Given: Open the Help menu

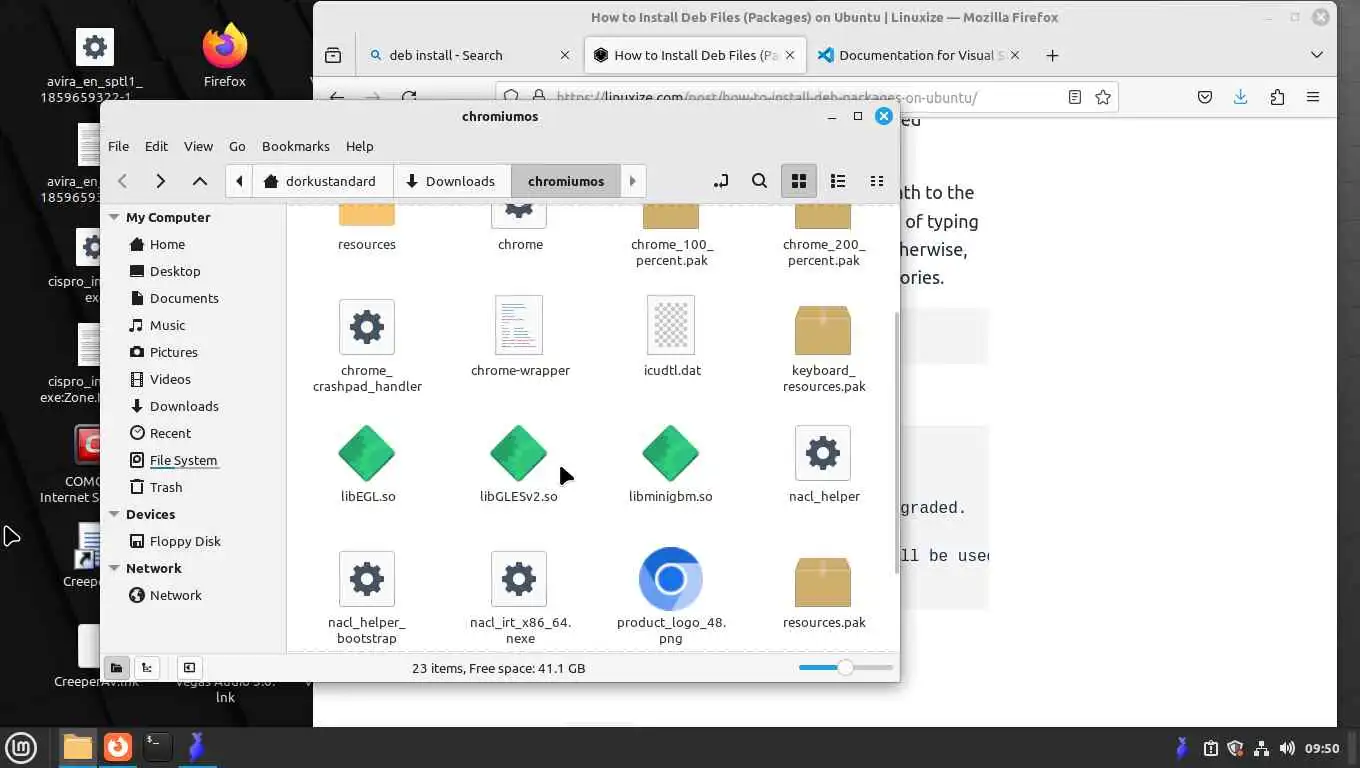Looking at the screenshot, I should pyautogui.click(x=359, y=146).
